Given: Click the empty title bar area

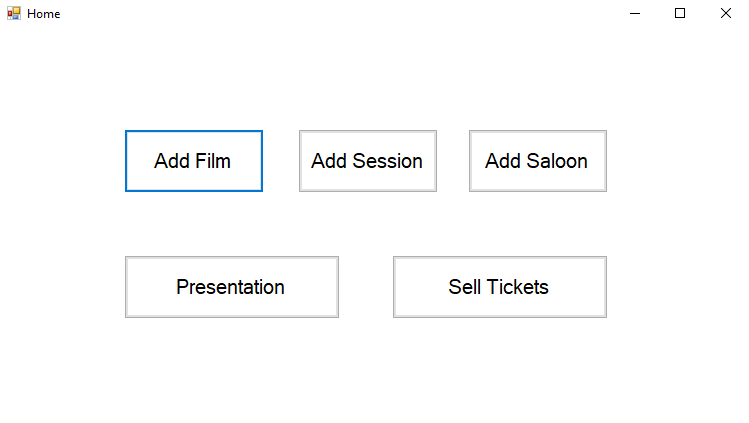Looking at the screenshot, I should coord(330,13).
